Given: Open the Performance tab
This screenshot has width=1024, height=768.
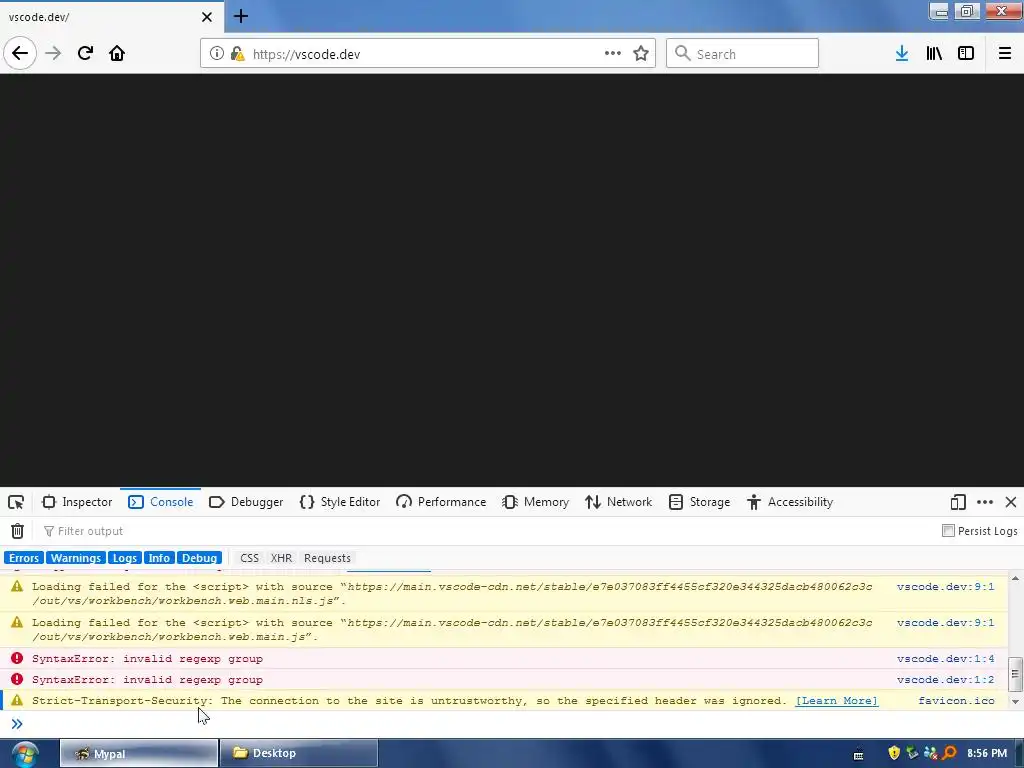Looking at the screenshot, I should 441,502.
